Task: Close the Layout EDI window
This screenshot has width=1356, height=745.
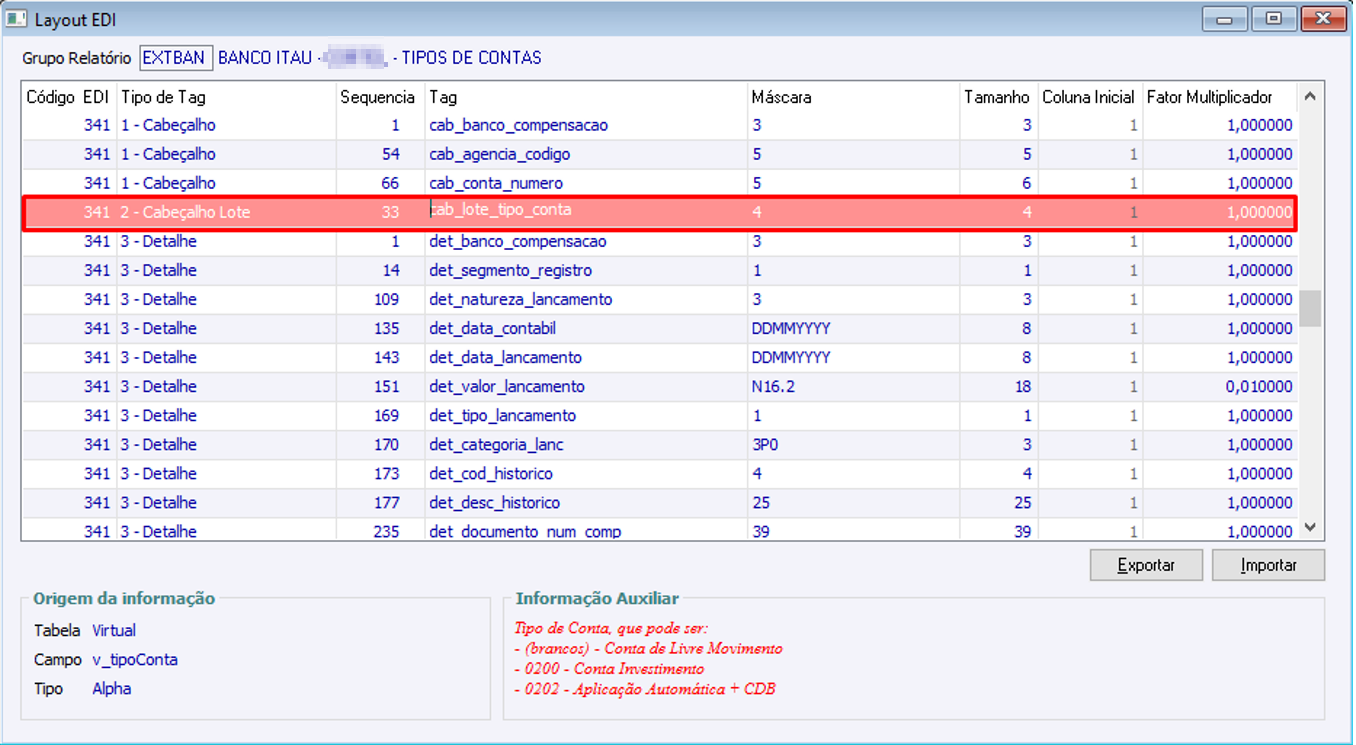Action: (x=1323, y=18)
